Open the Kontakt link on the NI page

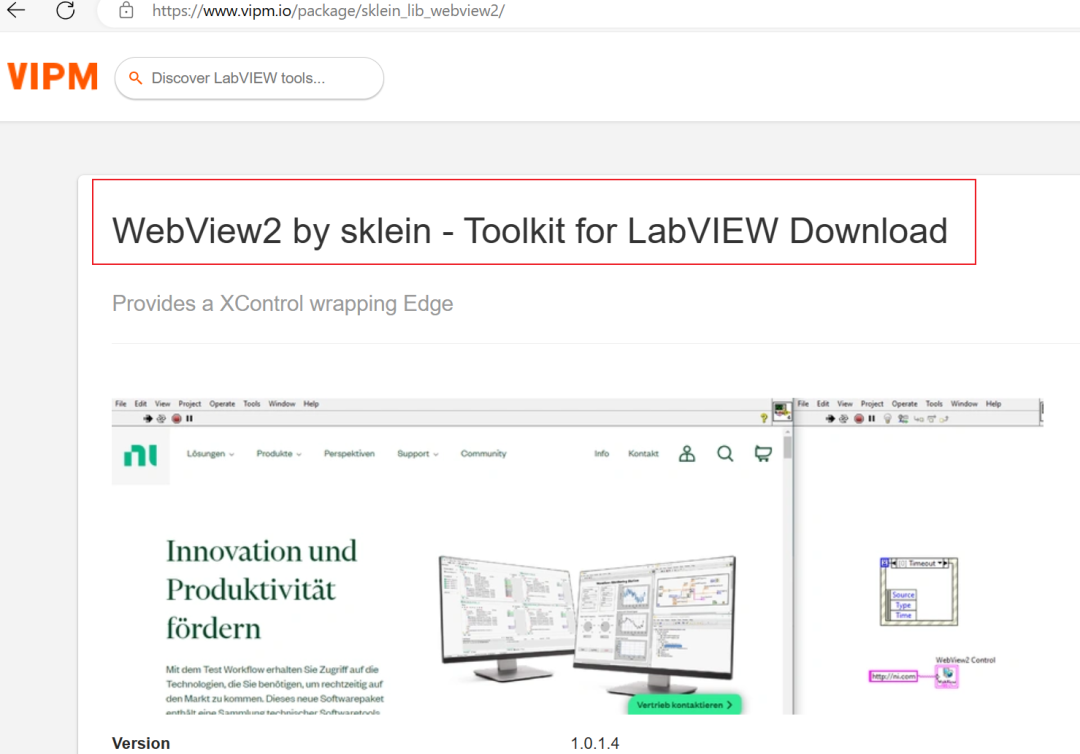point(643,453)
